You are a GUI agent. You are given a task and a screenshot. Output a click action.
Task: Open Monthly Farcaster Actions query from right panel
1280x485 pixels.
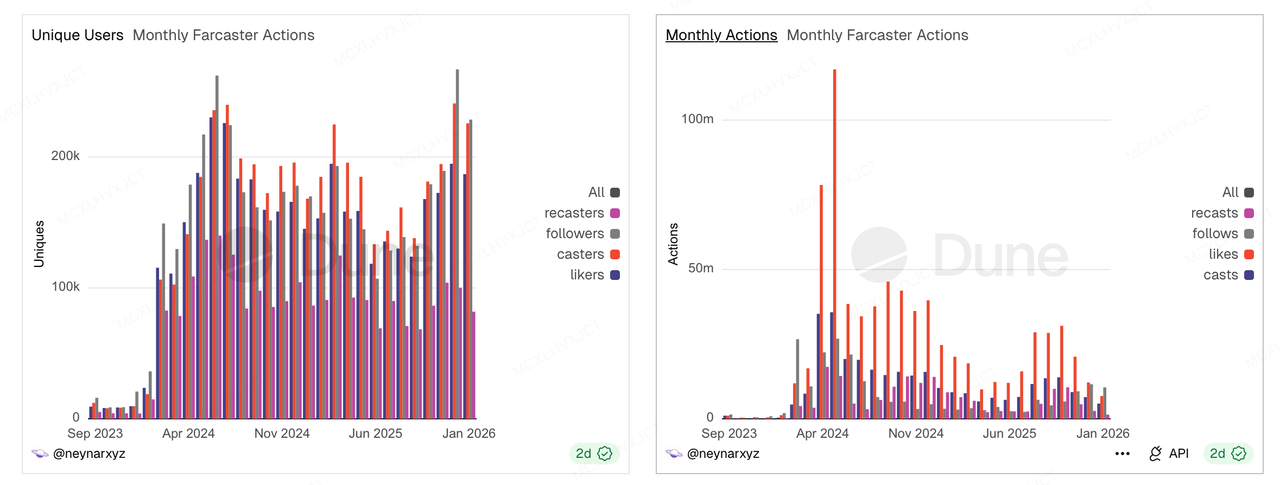click(x=877, y=35)
